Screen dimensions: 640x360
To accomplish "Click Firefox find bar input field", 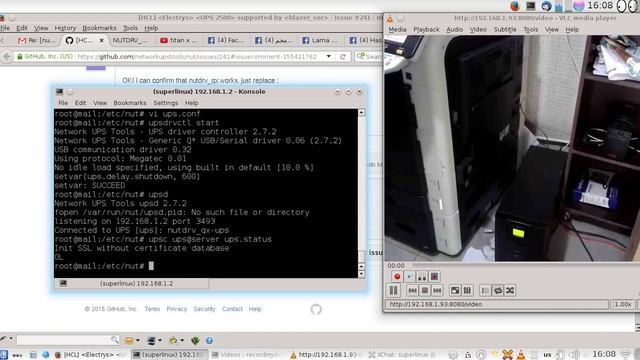I will (67, 340).
